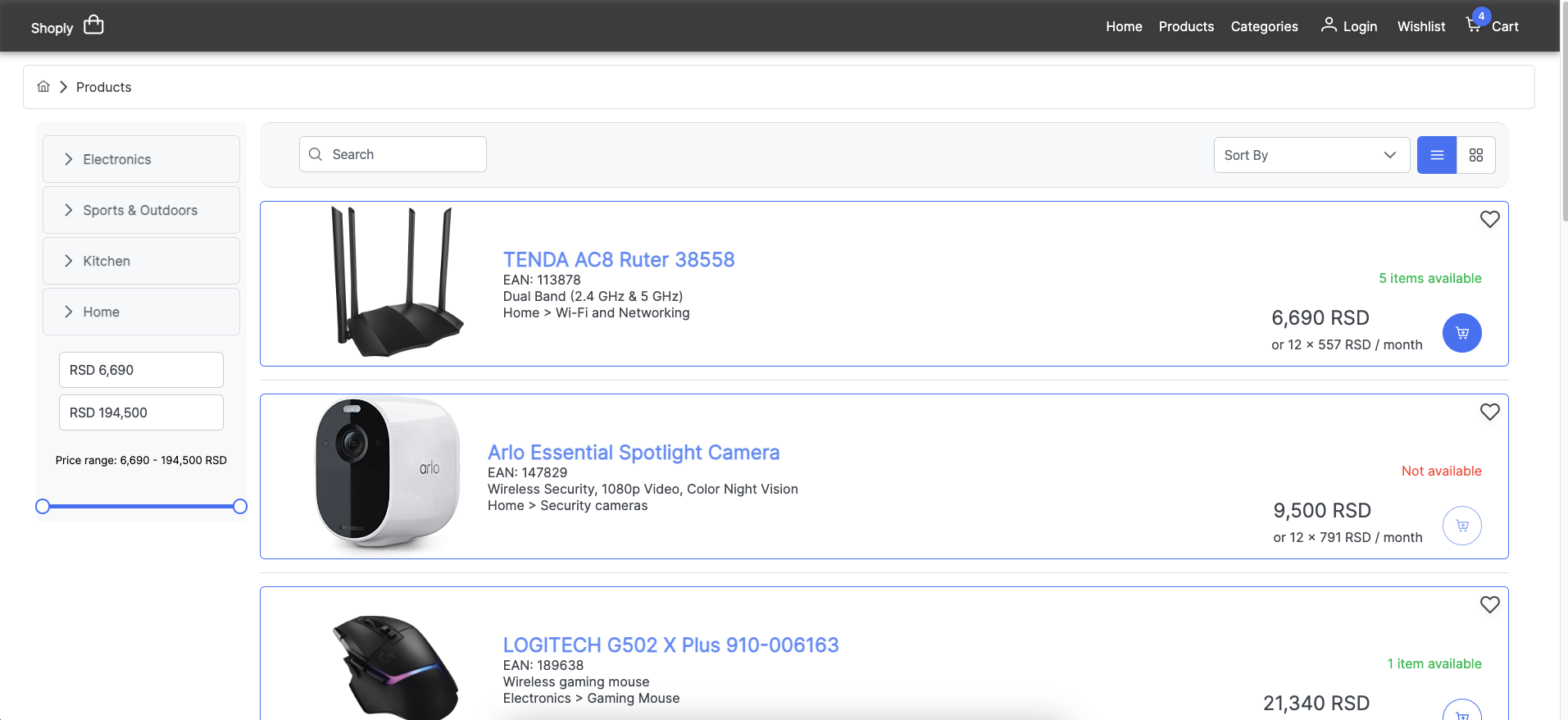The width and height of the screenshot is (1568, 720).
Task: Click 'Dual Band (2.4 GHz & 5 GHz)' description
Action: tap(593, 296)
